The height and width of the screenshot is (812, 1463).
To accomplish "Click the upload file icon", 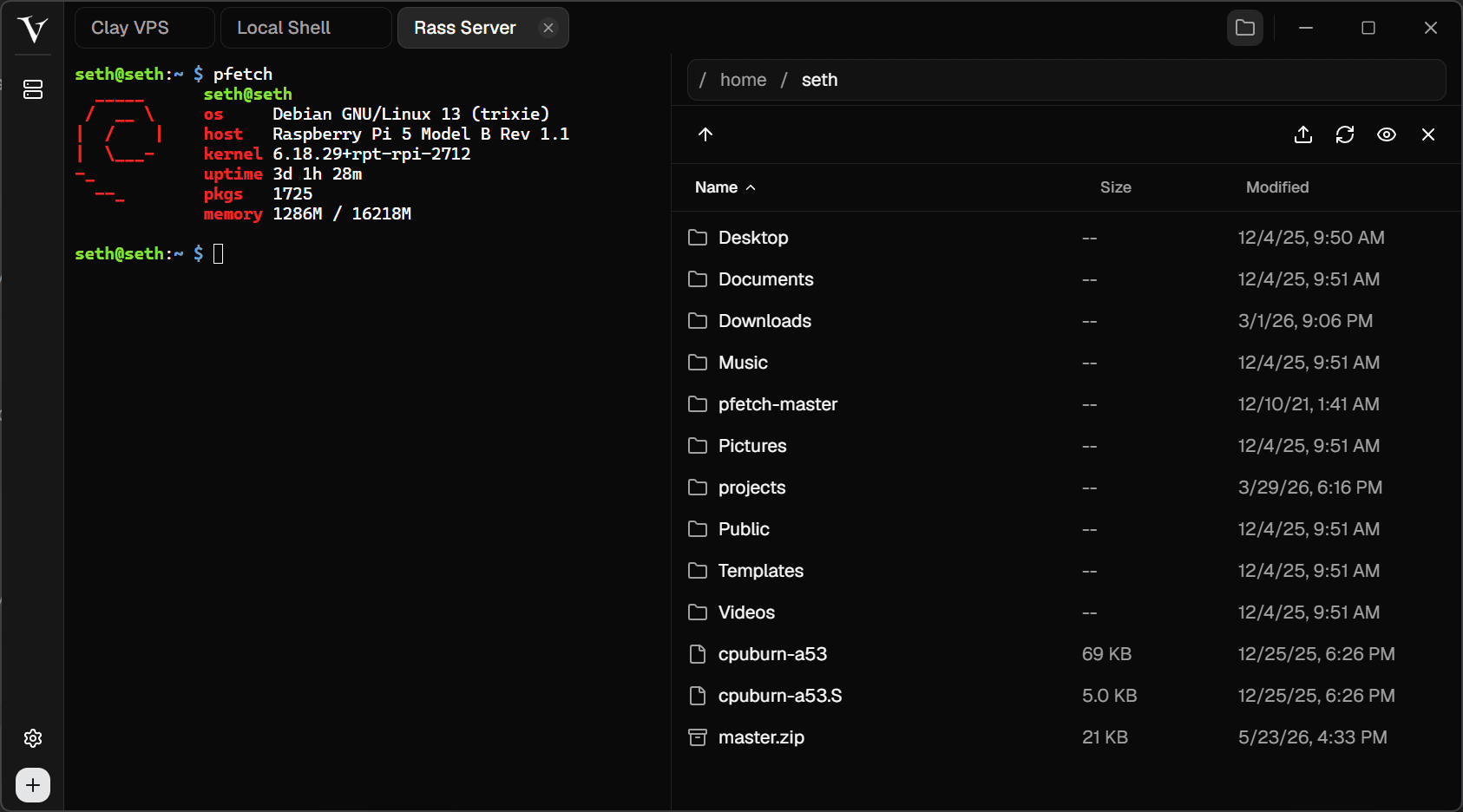I will coord(1303,134).
